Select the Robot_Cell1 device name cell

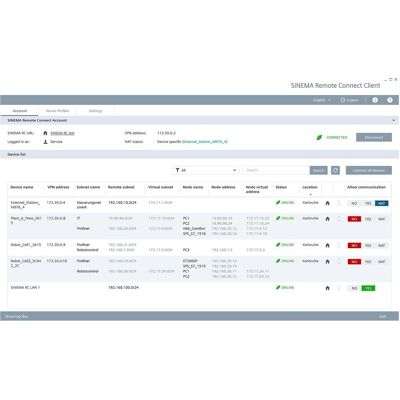[x=26, y=245]
